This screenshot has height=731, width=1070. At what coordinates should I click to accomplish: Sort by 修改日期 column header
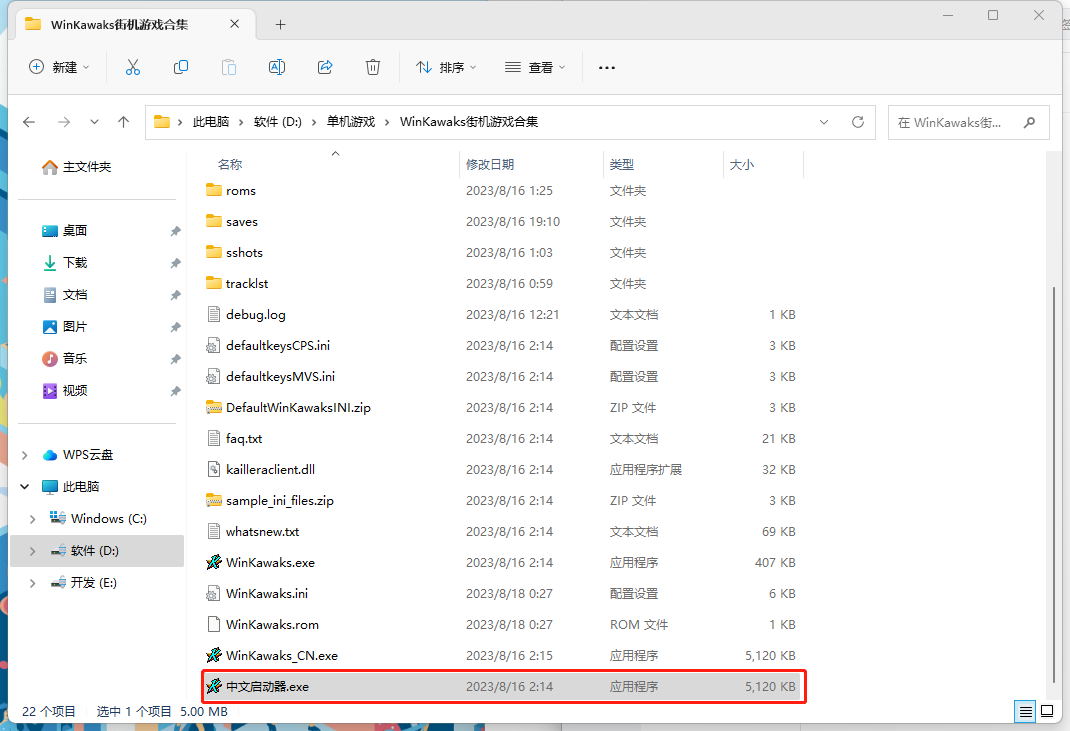pyautogui.click(x=490, y=164)
